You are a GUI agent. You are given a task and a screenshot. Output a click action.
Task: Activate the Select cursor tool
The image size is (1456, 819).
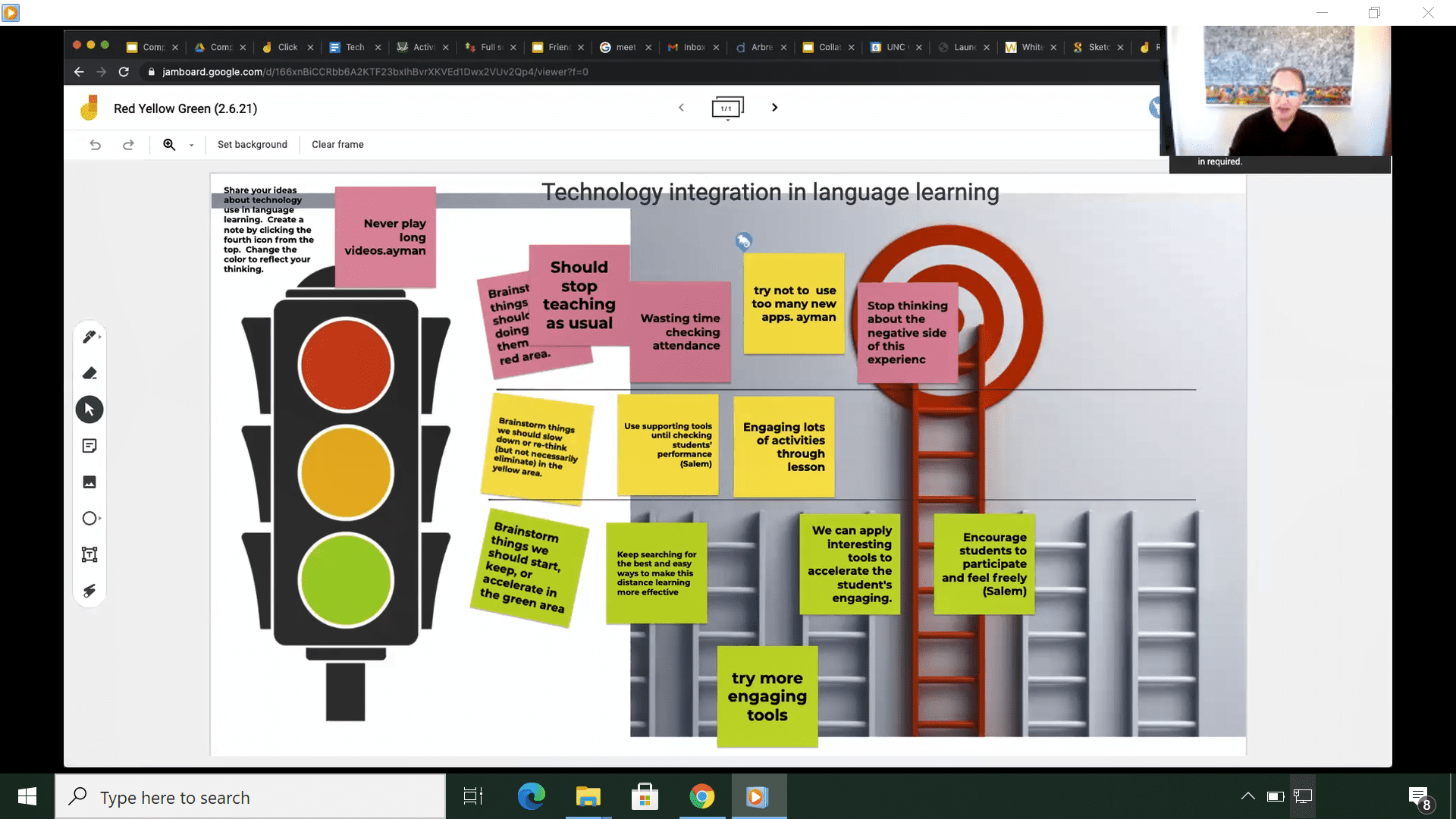tap(89, 409)
